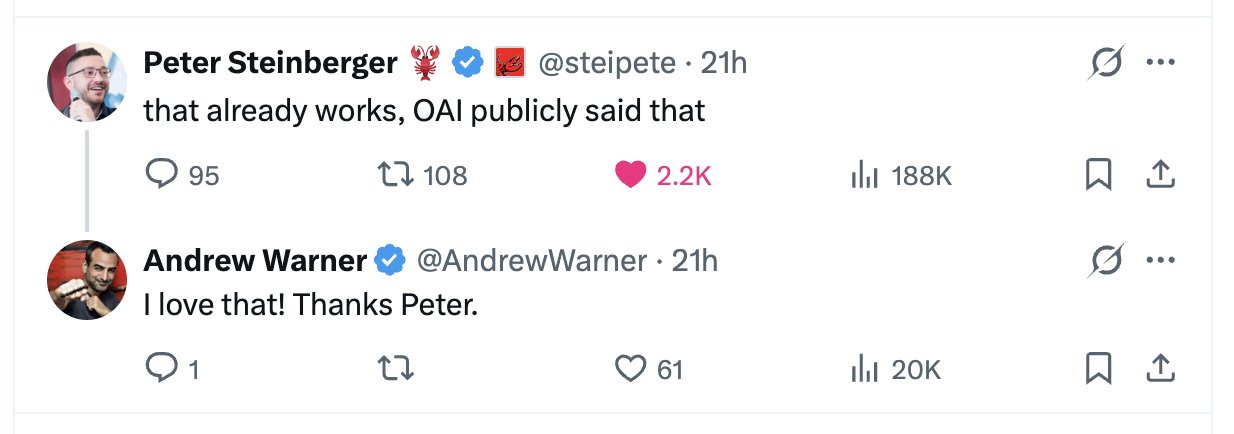Share Peter Steinberger's tweet
This screenshot has width=1234, height=434.
tap(1159, 176)
